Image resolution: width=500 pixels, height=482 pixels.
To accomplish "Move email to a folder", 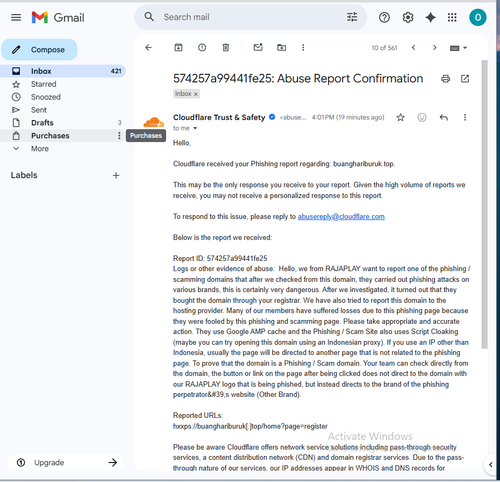I will 281,48.
